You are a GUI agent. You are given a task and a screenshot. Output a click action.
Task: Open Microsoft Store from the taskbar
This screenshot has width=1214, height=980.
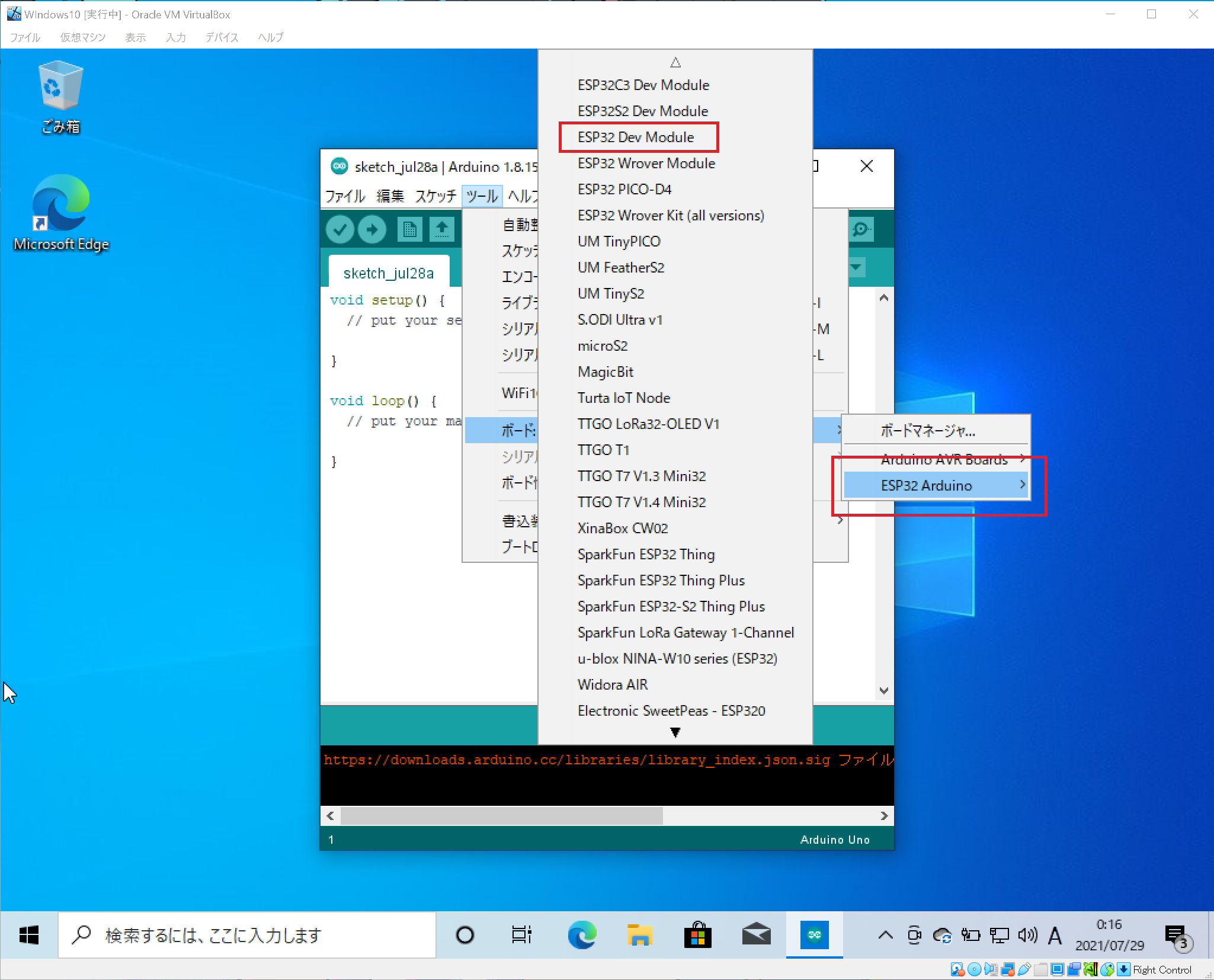point(698,935)
